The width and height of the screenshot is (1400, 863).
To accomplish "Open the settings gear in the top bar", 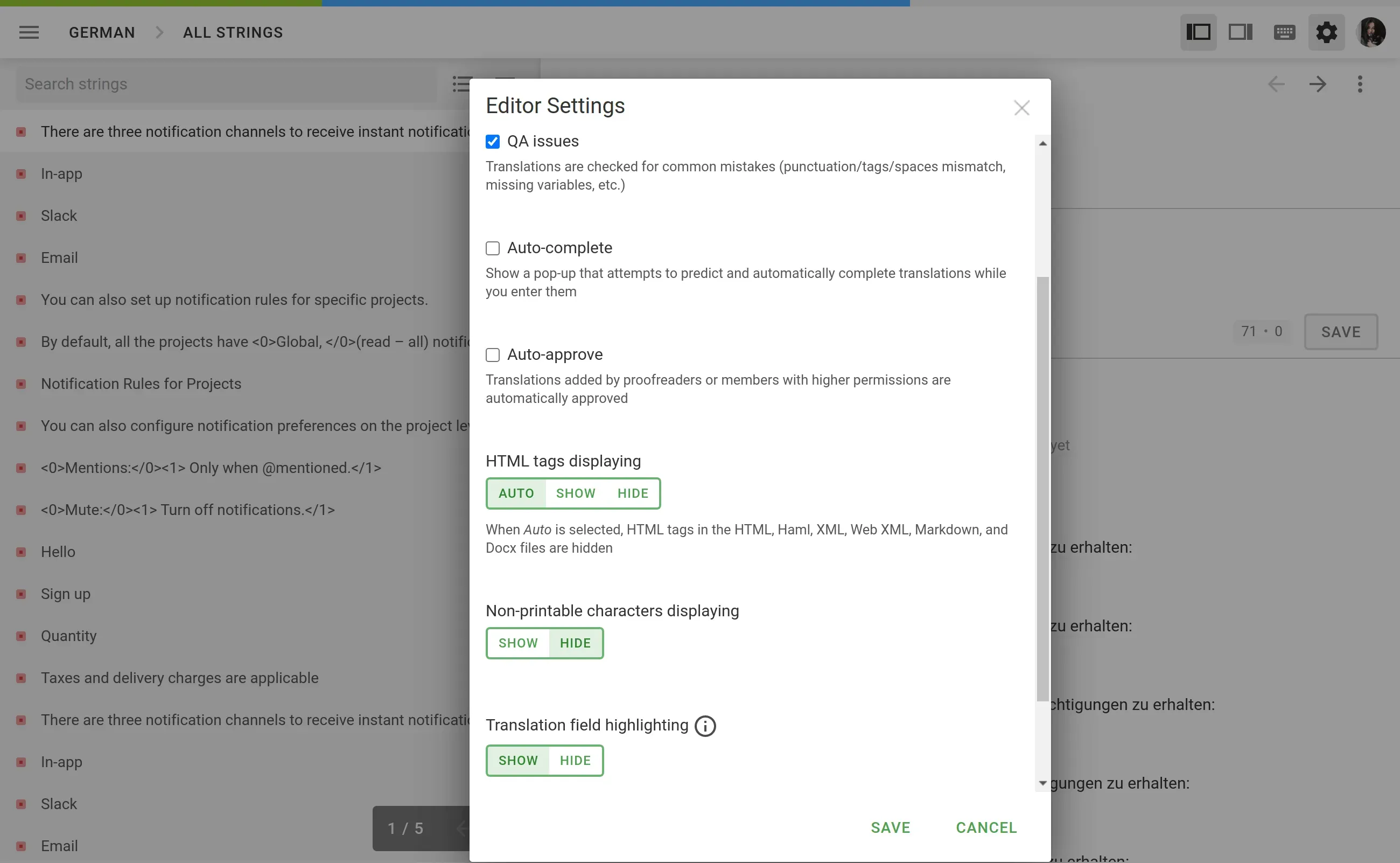I will (x=1326, y=32).
